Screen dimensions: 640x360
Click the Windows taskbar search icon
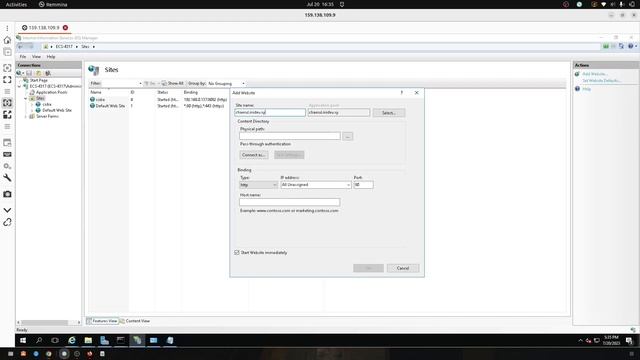(x=39, y=340)
